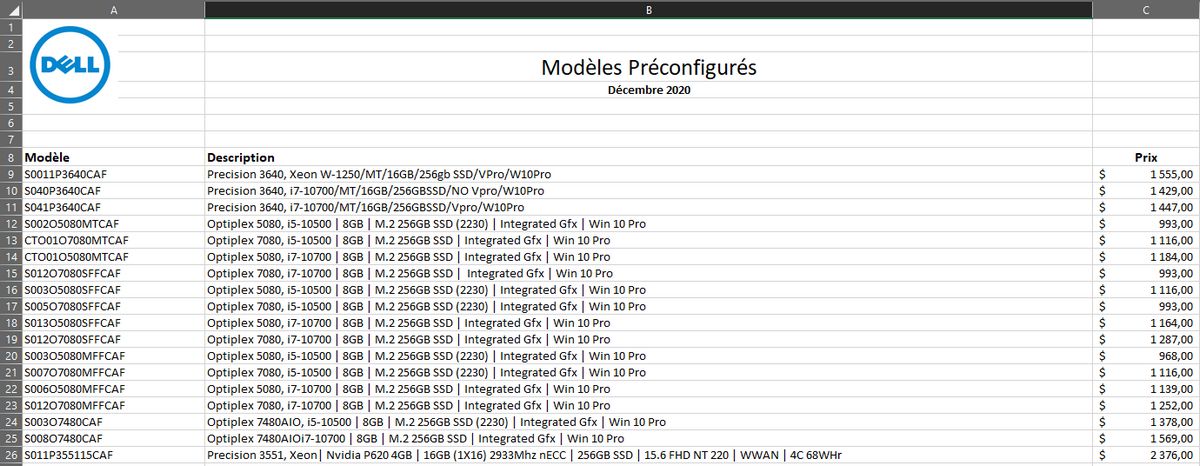Select the Modèle column heading cell
Image resolution: width=1200 pixels, height=466 pixels.
point(48,158)
